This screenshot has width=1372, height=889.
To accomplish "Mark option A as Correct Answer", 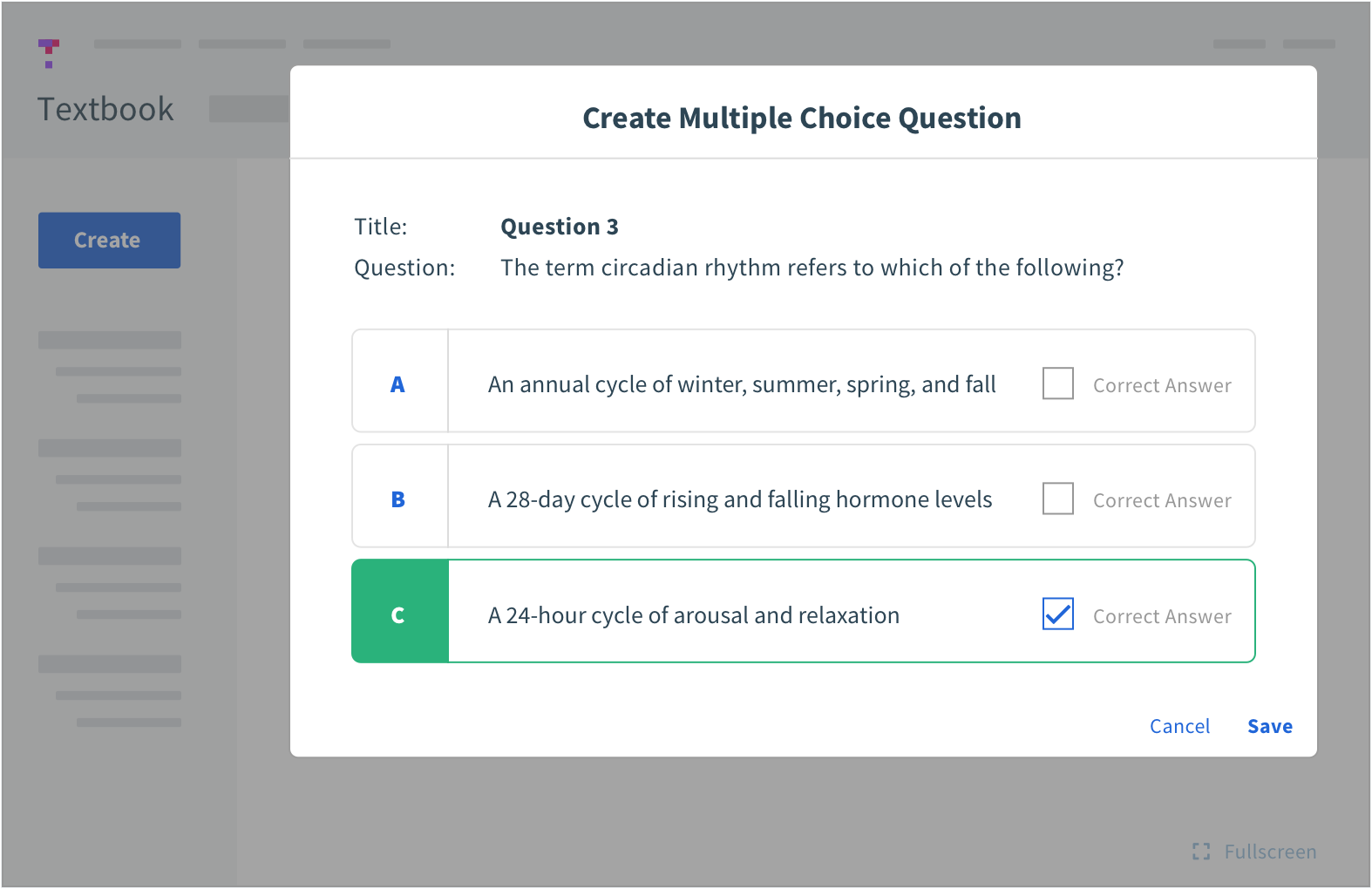I will [x=1057, y=383].
